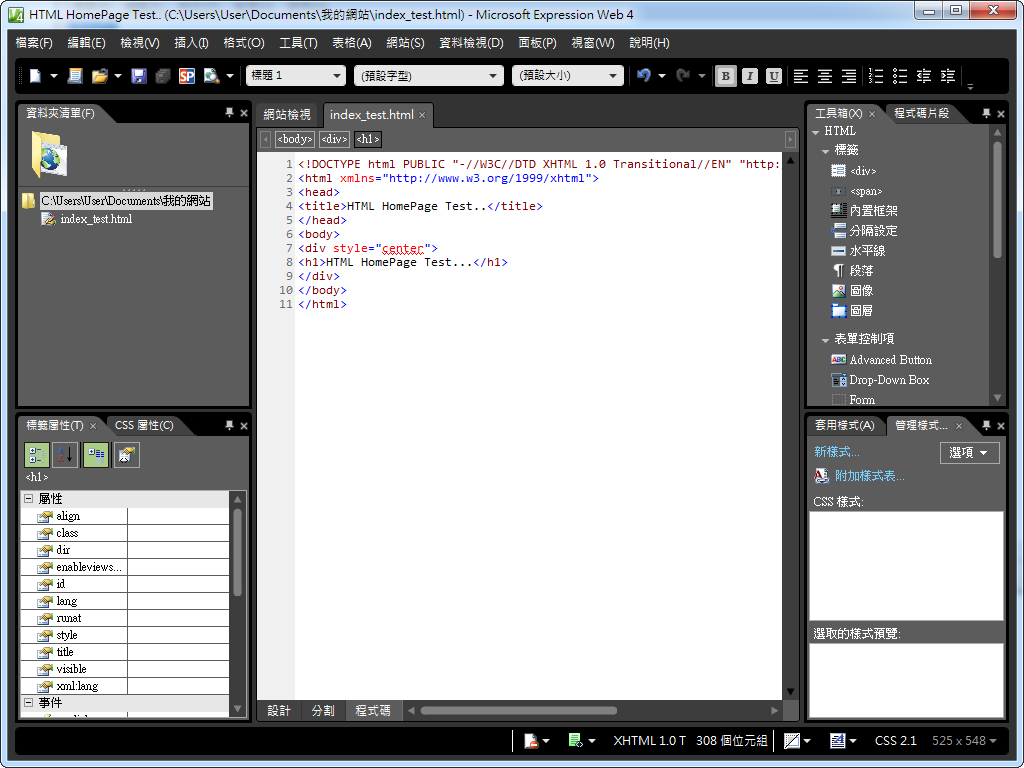Collapse the HTML toolbox section
This screenshot has width=1024, height=768.
[816, 132]
